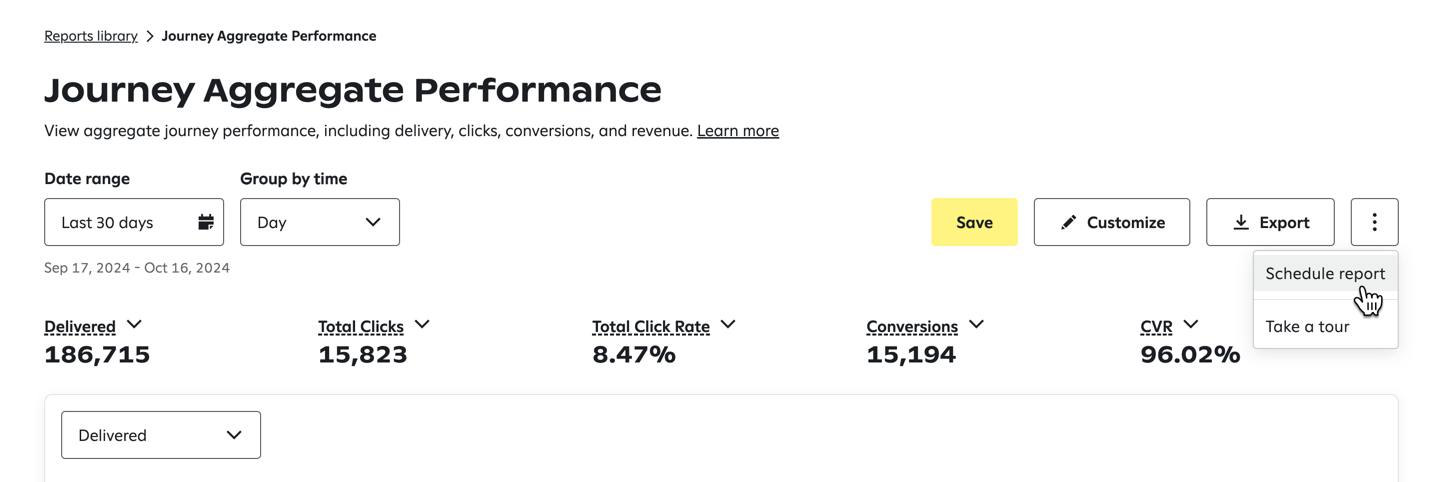Image resolution: width=1447 pixels, height=482 pixels.
Task: Click the yellow Save button
Action: pos(974,222)
